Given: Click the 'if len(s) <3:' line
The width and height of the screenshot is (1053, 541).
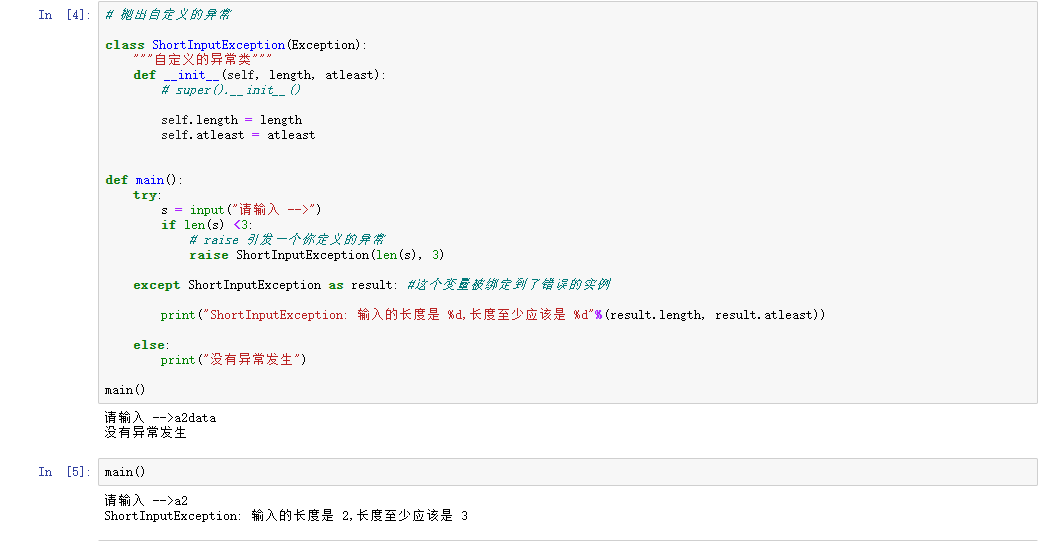Looking at the screenshot, I should pyautogui.click(x=207, y=225).
